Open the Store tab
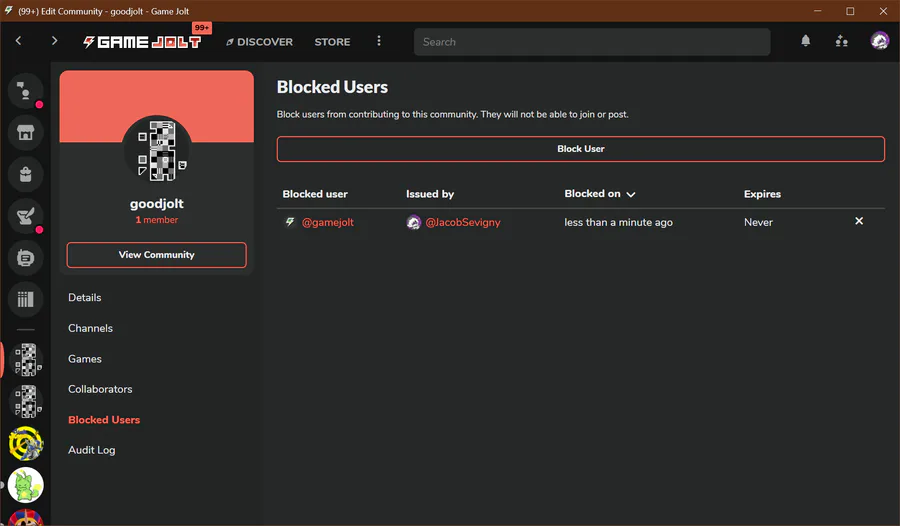This screenshot has width=900, height=526. point(332,42)
